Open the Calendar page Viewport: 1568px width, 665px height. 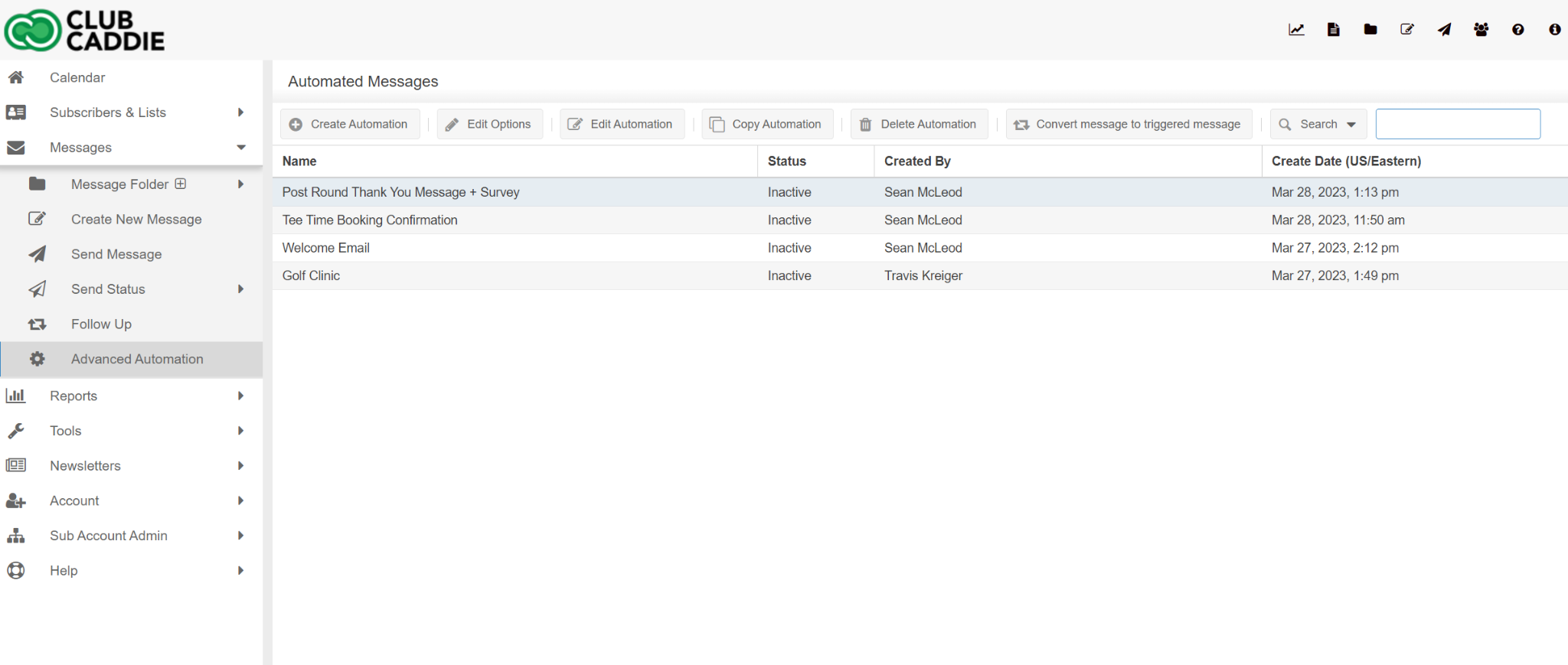pyautogui.click(x=77, y=77)
